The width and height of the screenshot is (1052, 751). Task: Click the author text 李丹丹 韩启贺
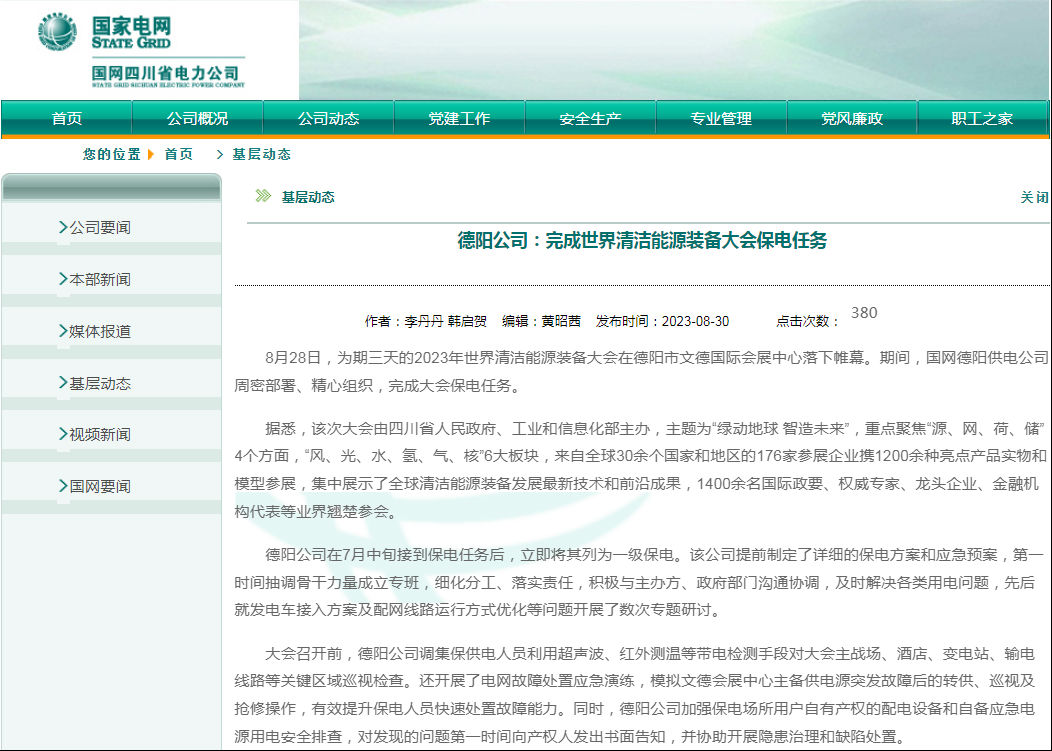[445, 321]
